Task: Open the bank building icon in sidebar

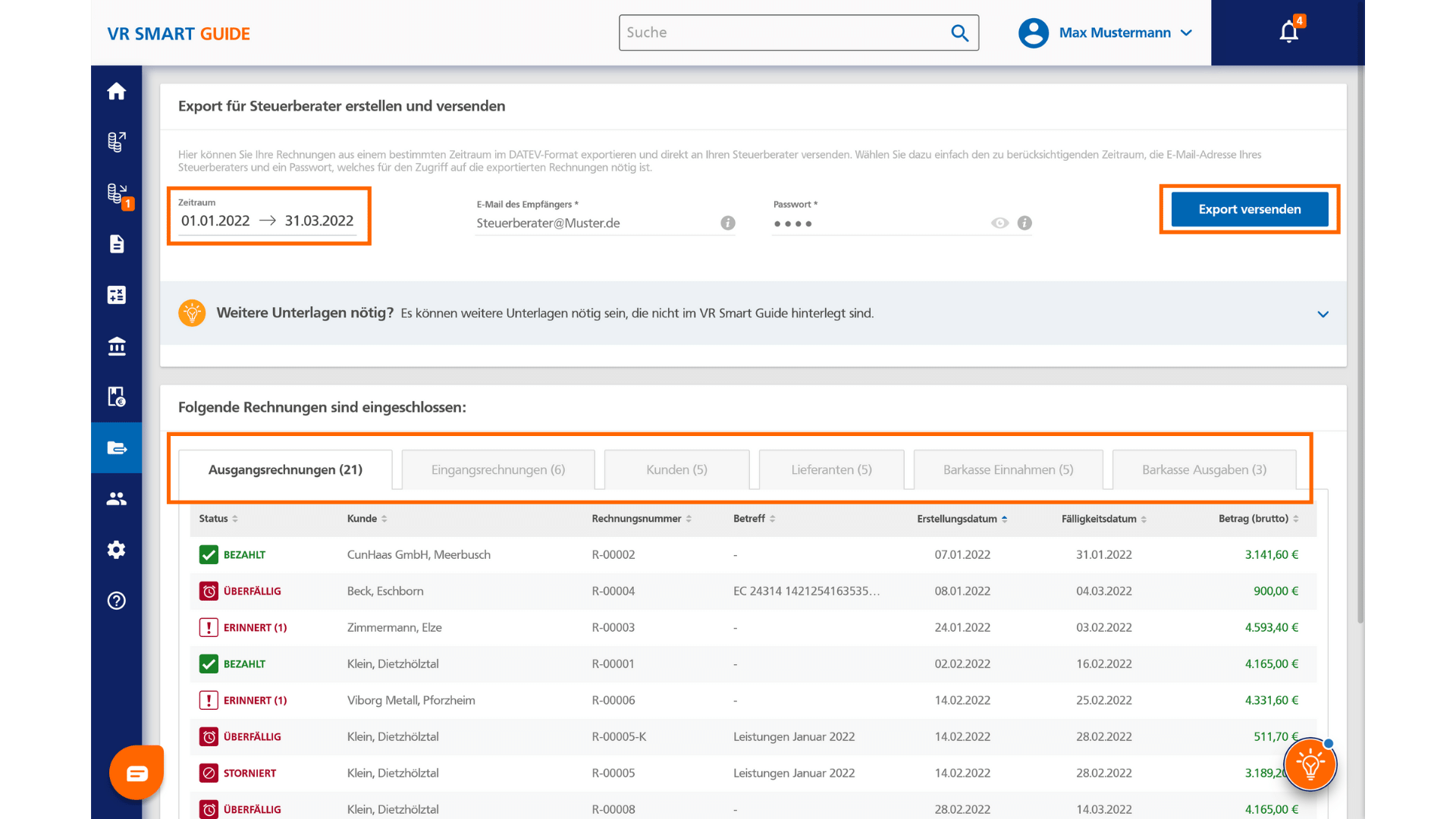Action: [x=116, y=346]
